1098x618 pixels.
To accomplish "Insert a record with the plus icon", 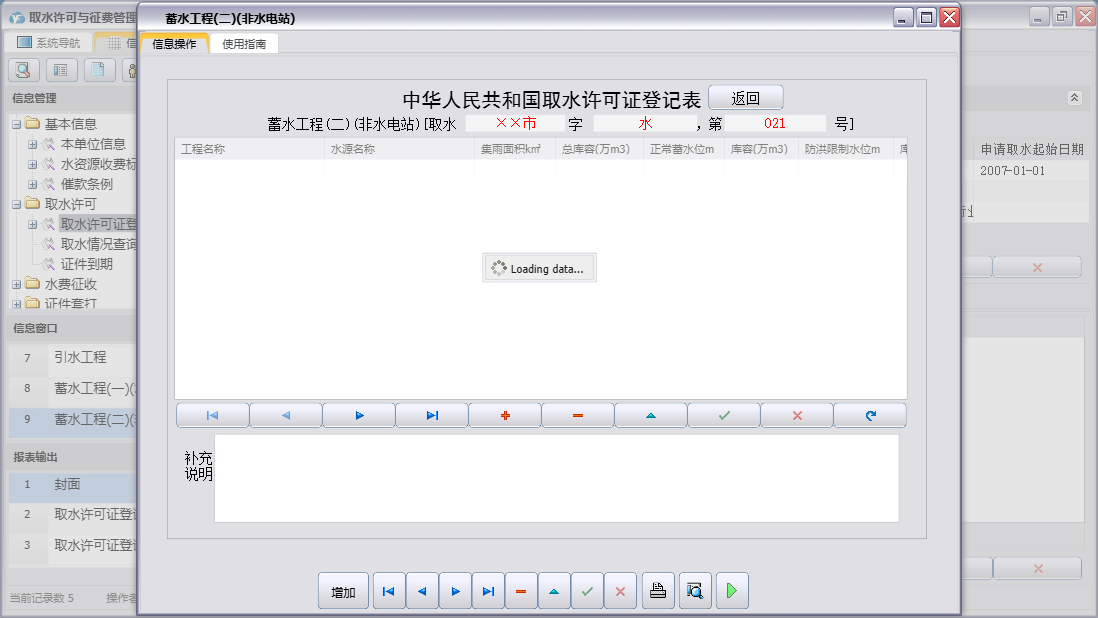I will tap(505, 415).
